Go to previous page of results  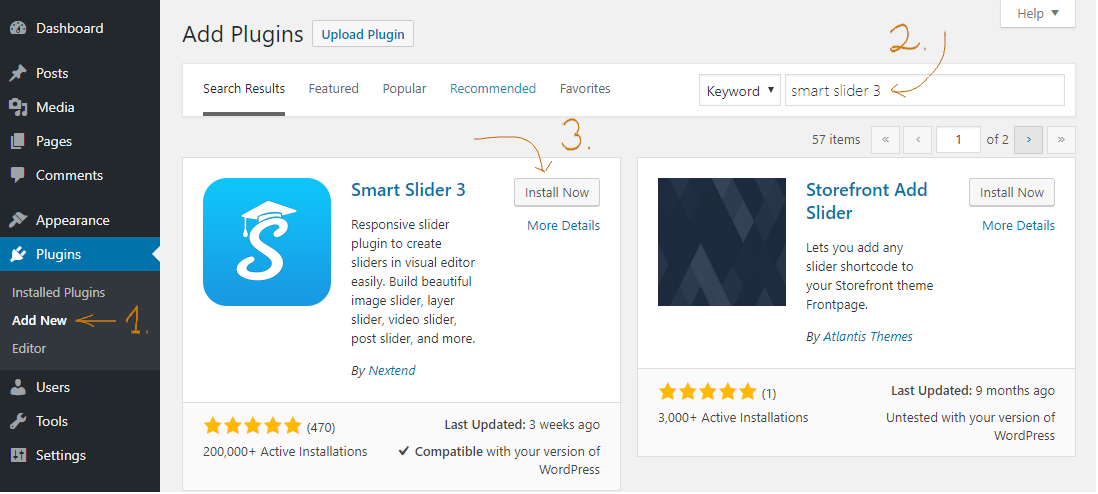click(917, 139)
